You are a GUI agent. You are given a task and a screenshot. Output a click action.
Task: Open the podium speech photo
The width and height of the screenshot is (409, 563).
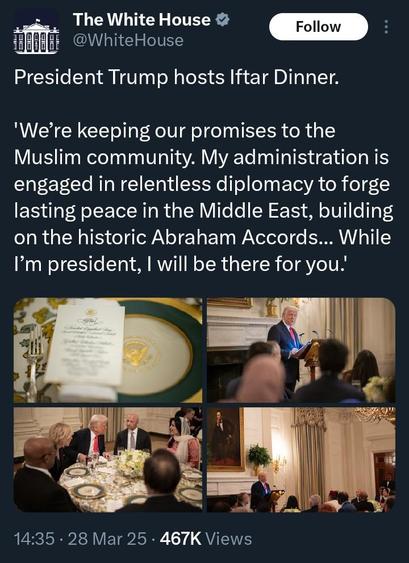tap(301, 350)
